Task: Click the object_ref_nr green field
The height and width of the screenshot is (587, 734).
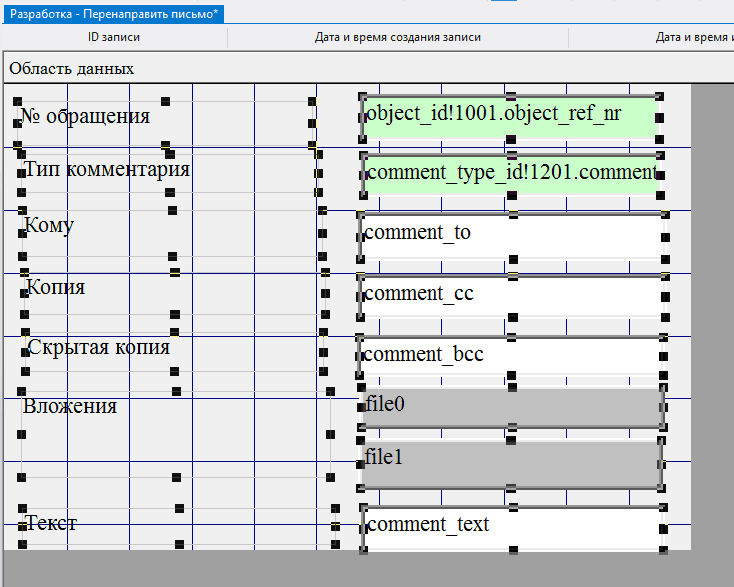Action: pos(510,117)
